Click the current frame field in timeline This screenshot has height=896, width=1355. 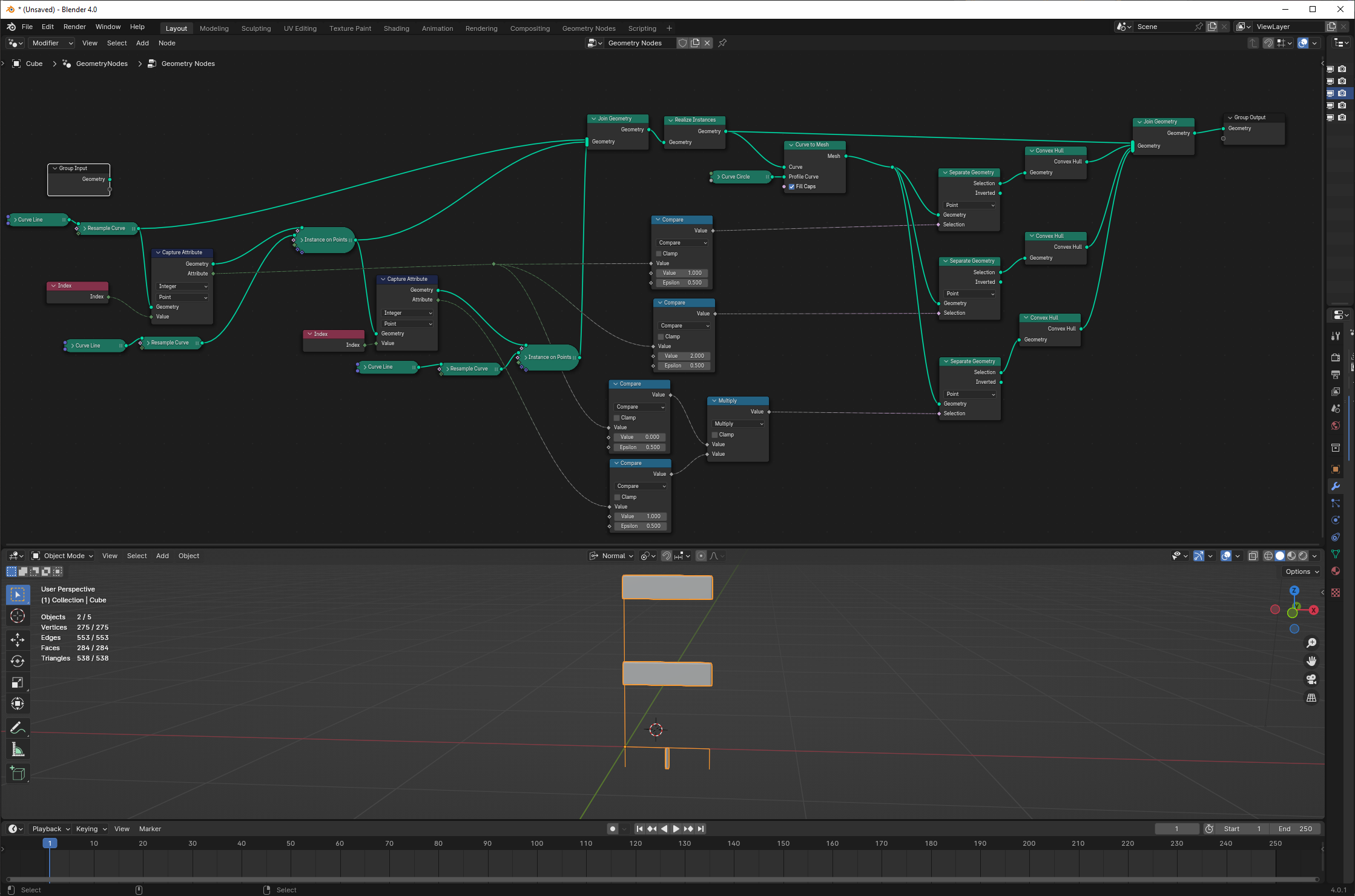[x=1176, y=829]
